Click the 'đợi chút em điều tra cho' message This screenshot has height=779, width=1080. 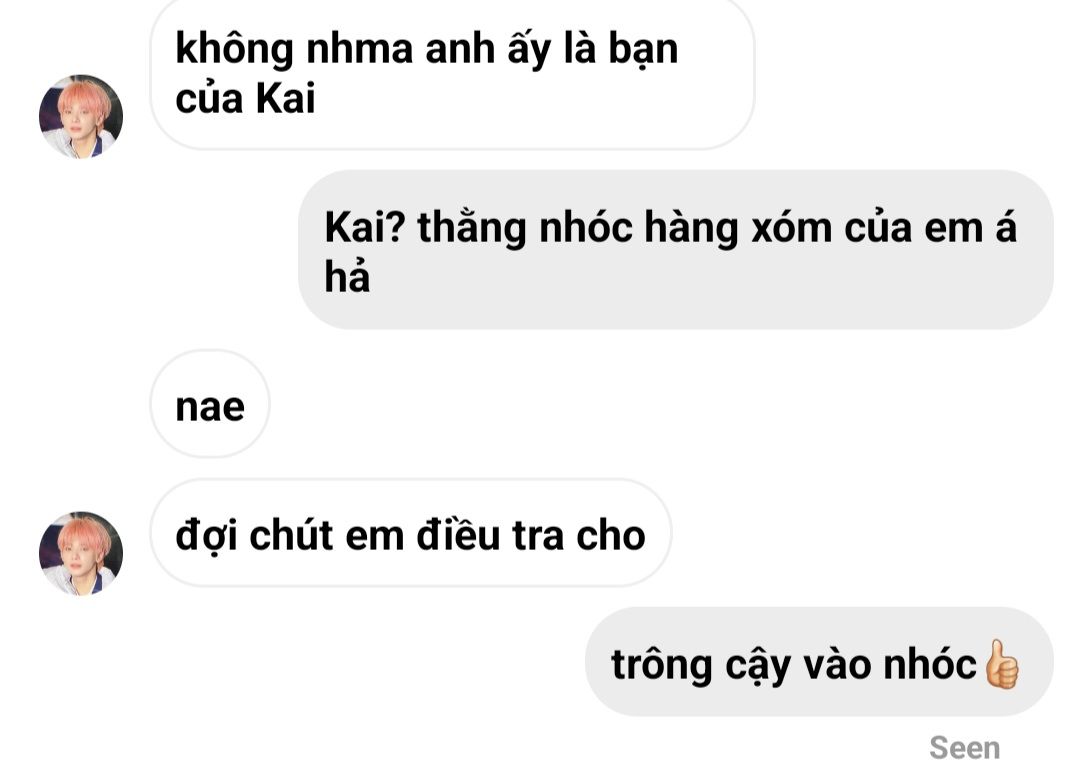(x=411, y=533)
